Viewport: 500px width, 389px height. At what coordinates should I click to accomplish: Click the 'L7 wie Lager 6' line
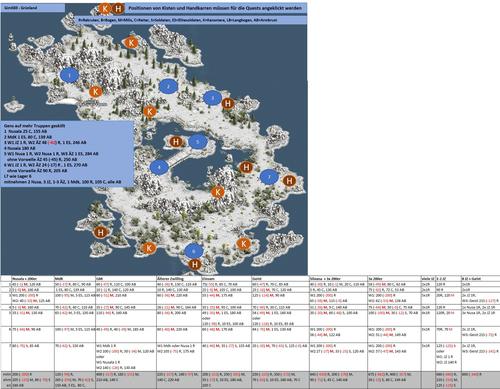click(x=18, y=176)
